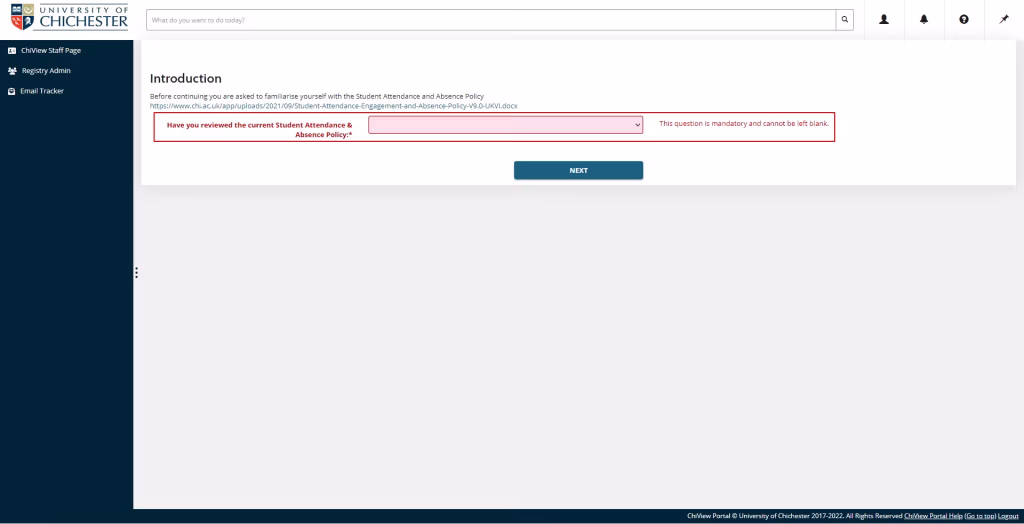Focus the 'What do you want to do today?' search field

point(490,20)
